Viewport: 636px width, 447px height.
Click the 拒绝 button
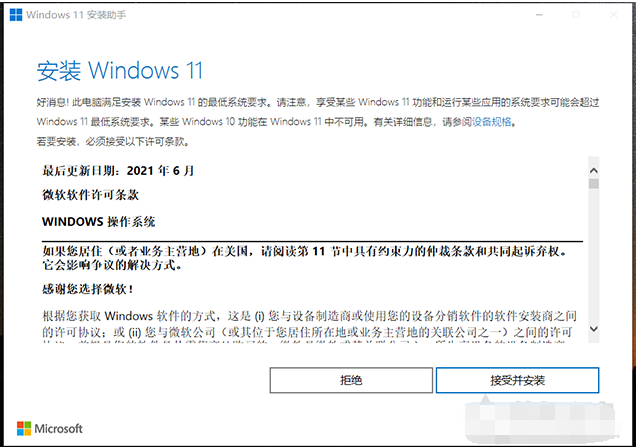click(x=351, y=380)
